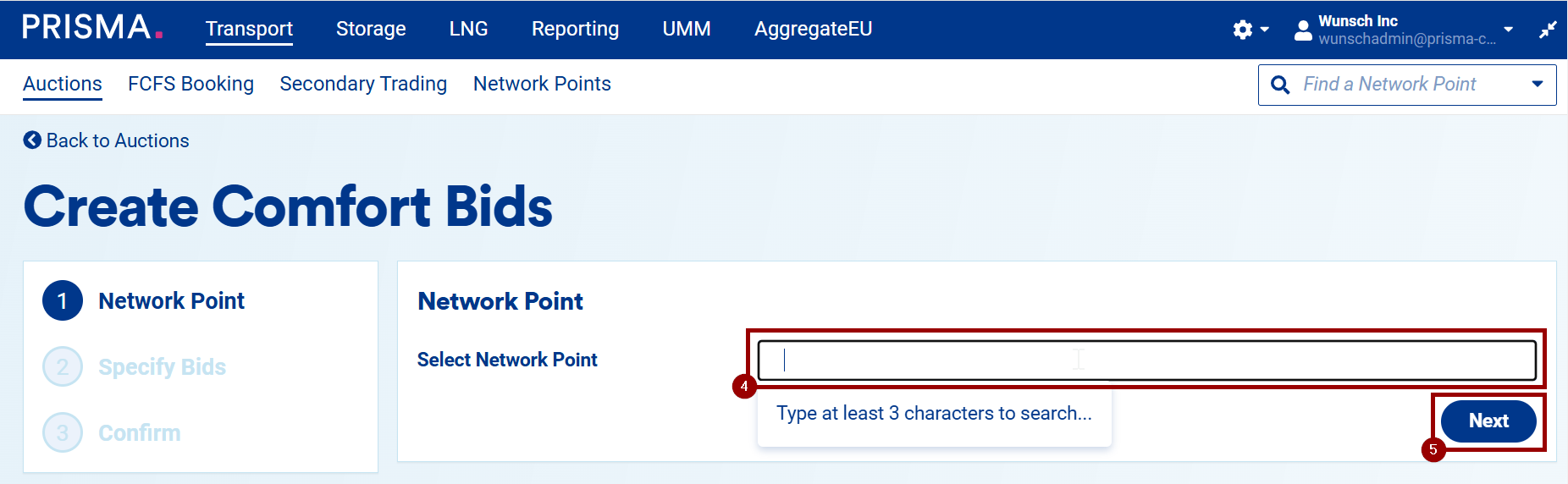This screenshot has height=484, width=1568.
Task: Go to the LNG section
Action: (x=468, y=29)
